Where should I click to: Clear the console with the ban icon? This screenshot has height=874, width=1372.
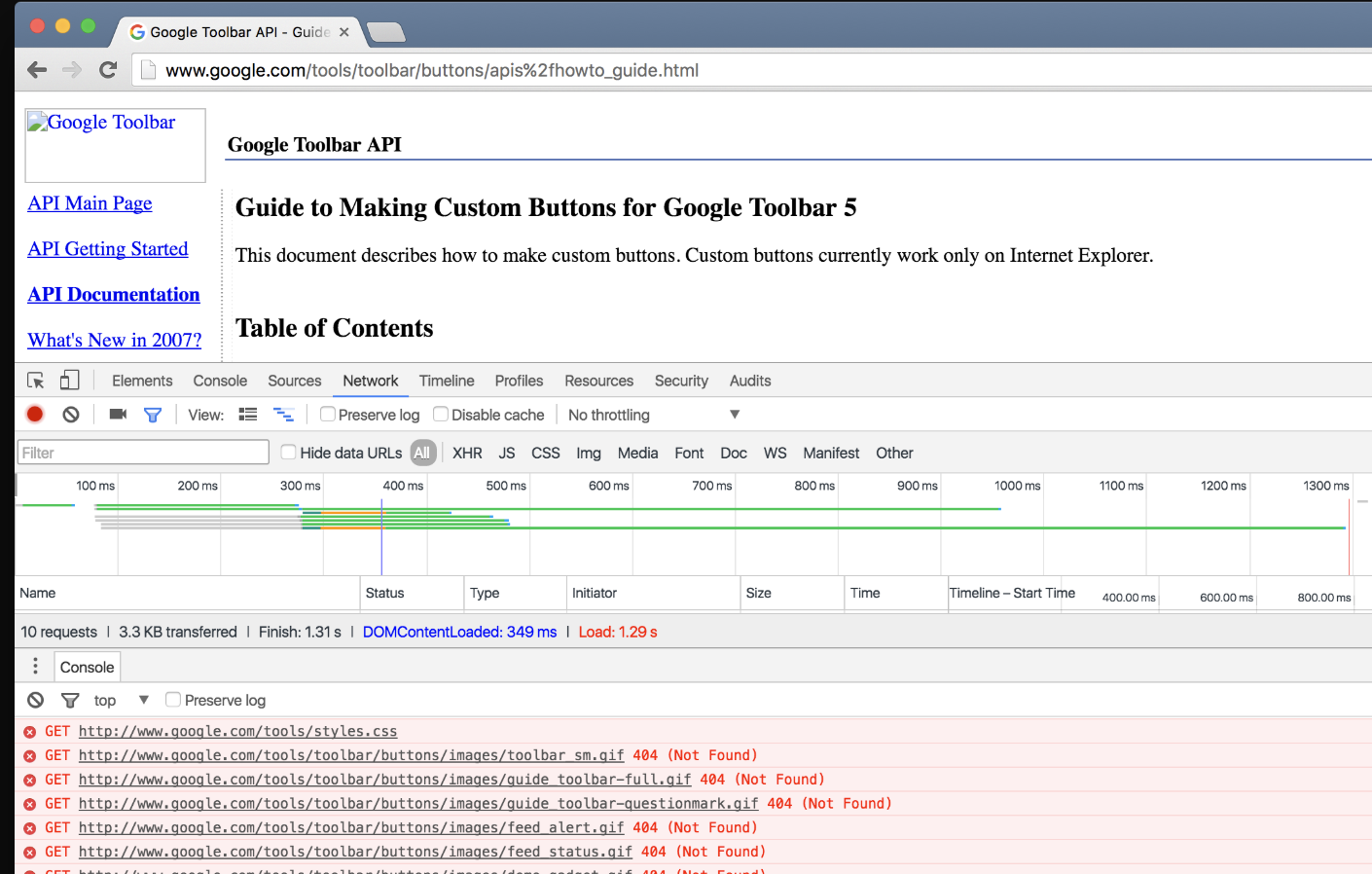click(36, 700)
